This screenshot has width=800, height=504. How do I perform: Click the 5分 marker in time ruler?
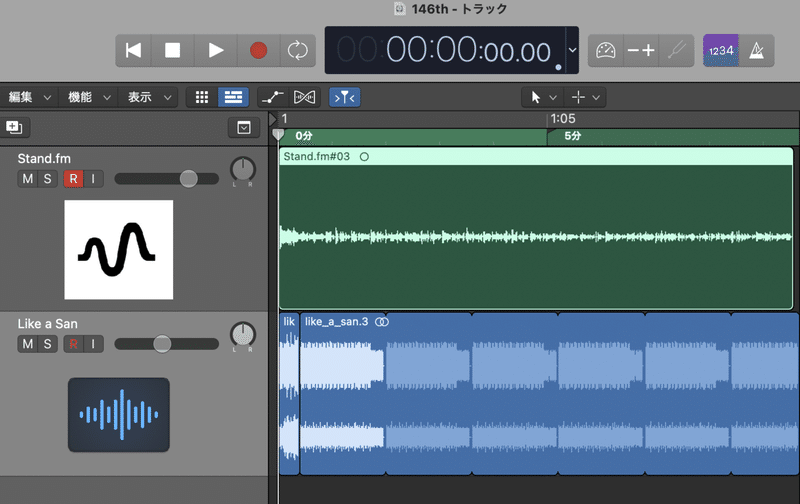(x=572, y=136)
